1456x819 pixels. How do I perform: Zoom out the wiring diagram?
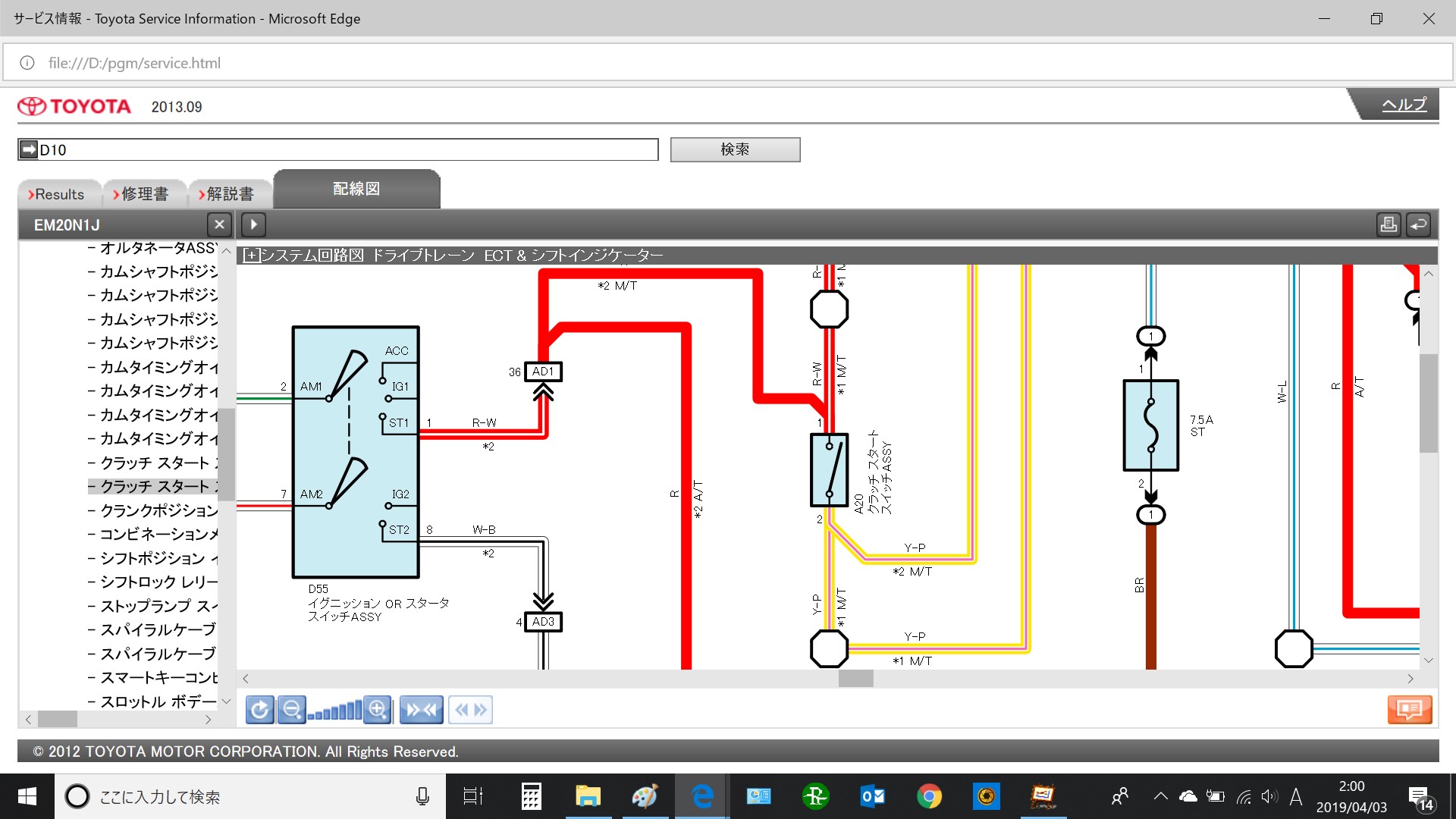(x=291, y=710)
